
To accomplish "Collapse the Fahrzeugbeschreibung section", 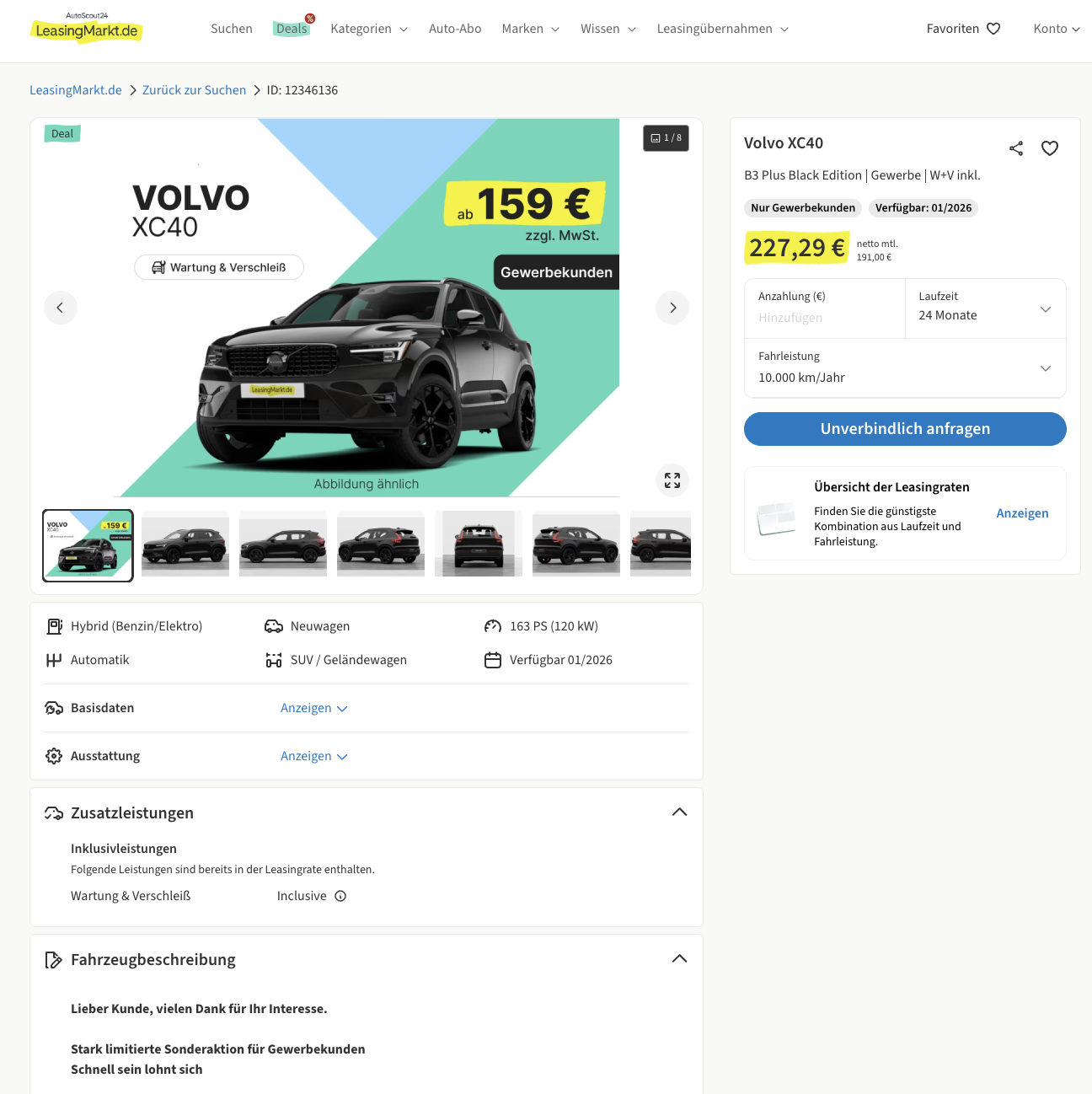I will (679, 959).
